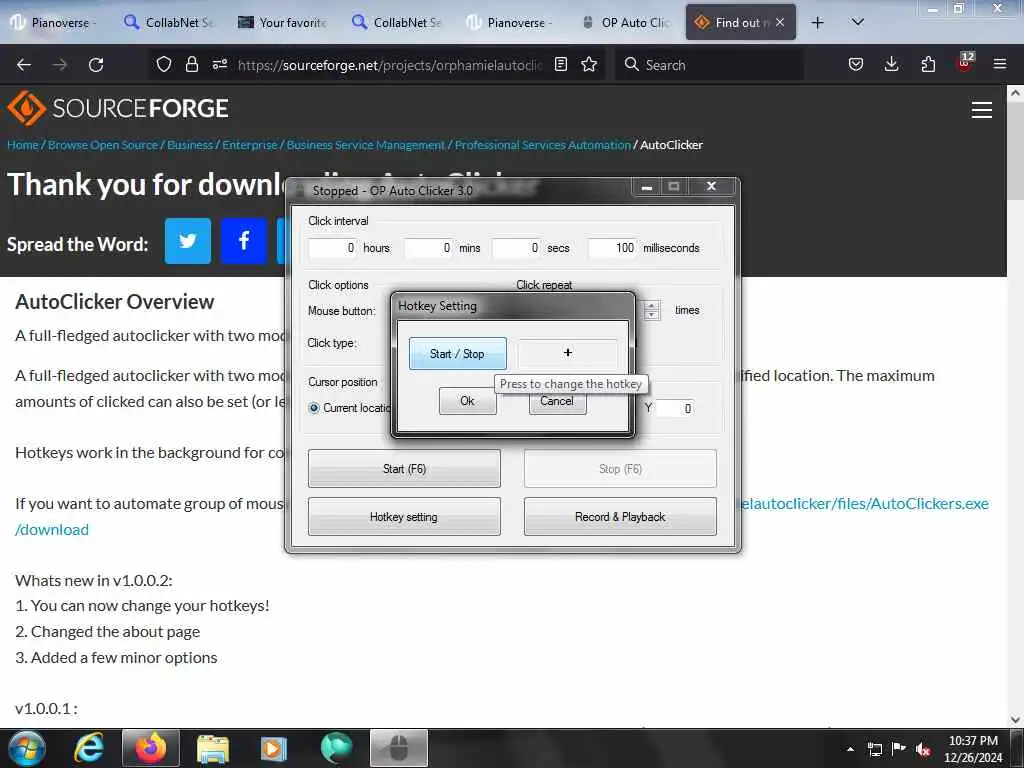Open Professional Services Automation breadcrumb link

pos(543,145)
